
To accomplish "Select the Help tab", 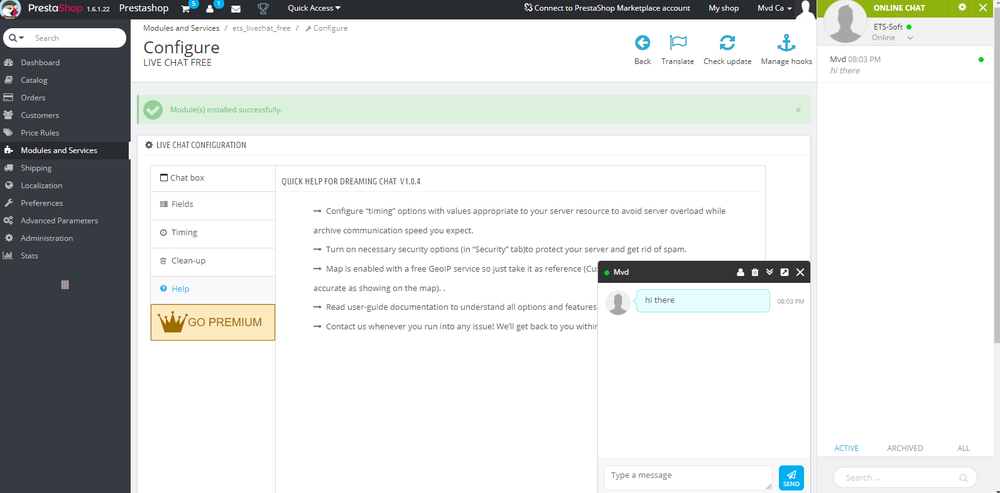I will [x=213, y=289].
